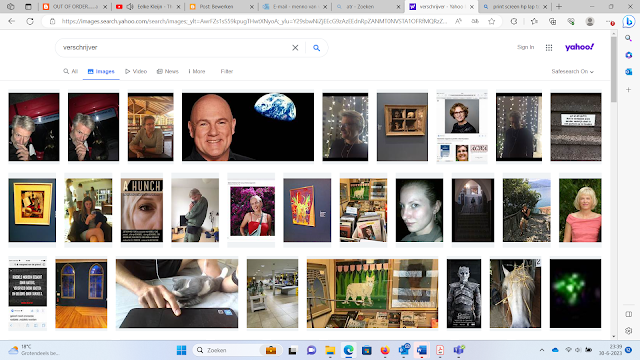Viewport: 640px width, 360px height.
Task: Open the woman in pink top thumbnail
Action: coord(580,210)
